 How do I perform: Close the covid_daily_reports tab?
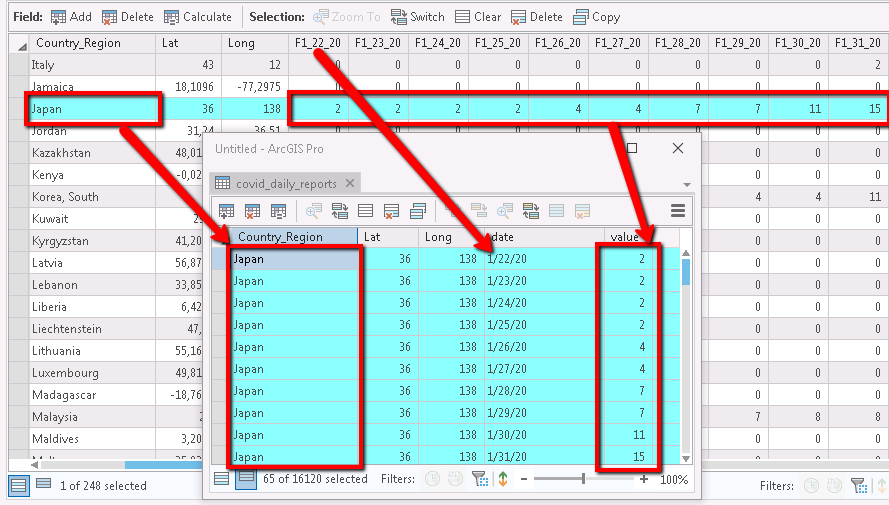(x=350, y=183)
